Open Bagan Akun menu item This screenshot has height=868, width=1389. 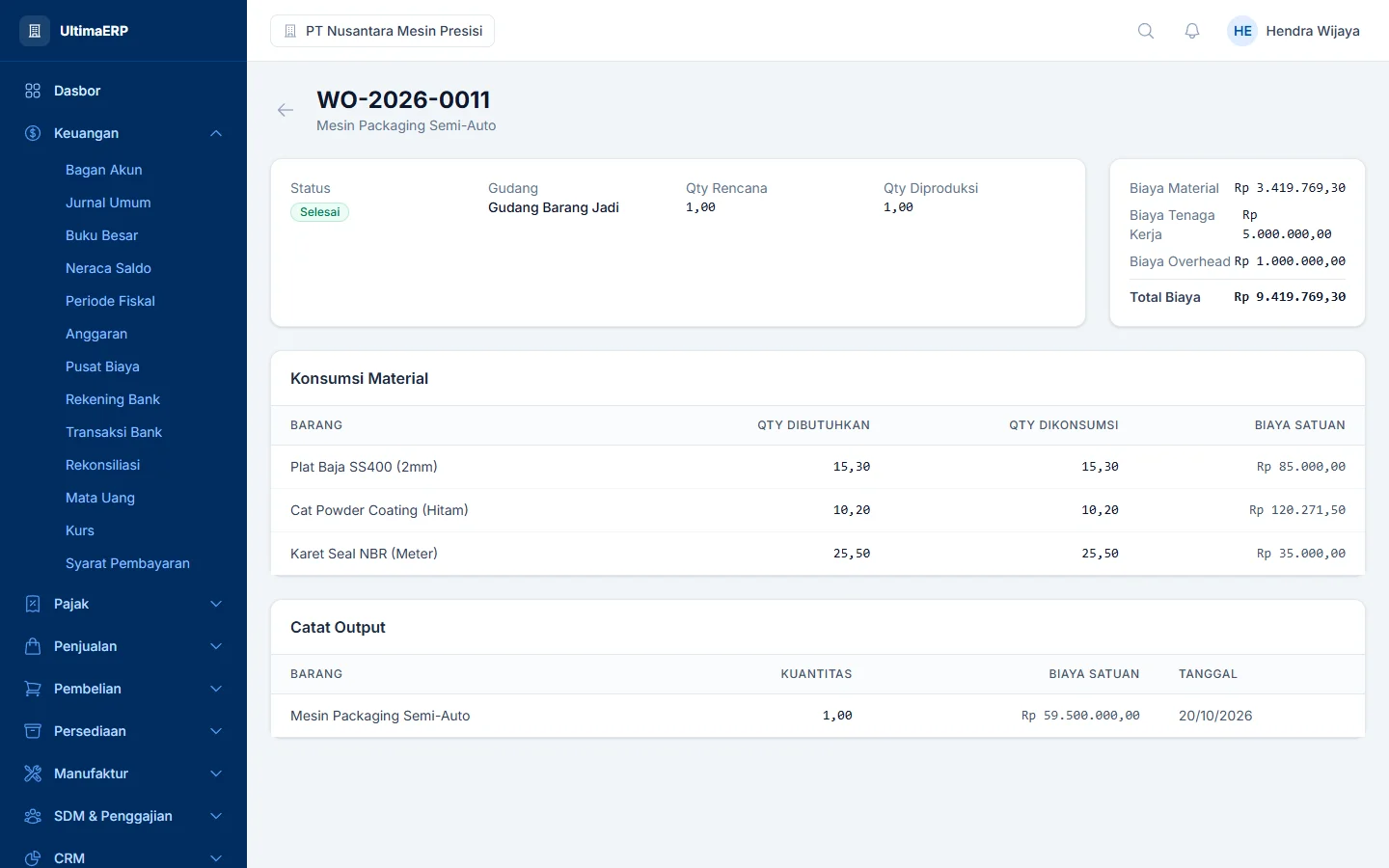[104, 170]
